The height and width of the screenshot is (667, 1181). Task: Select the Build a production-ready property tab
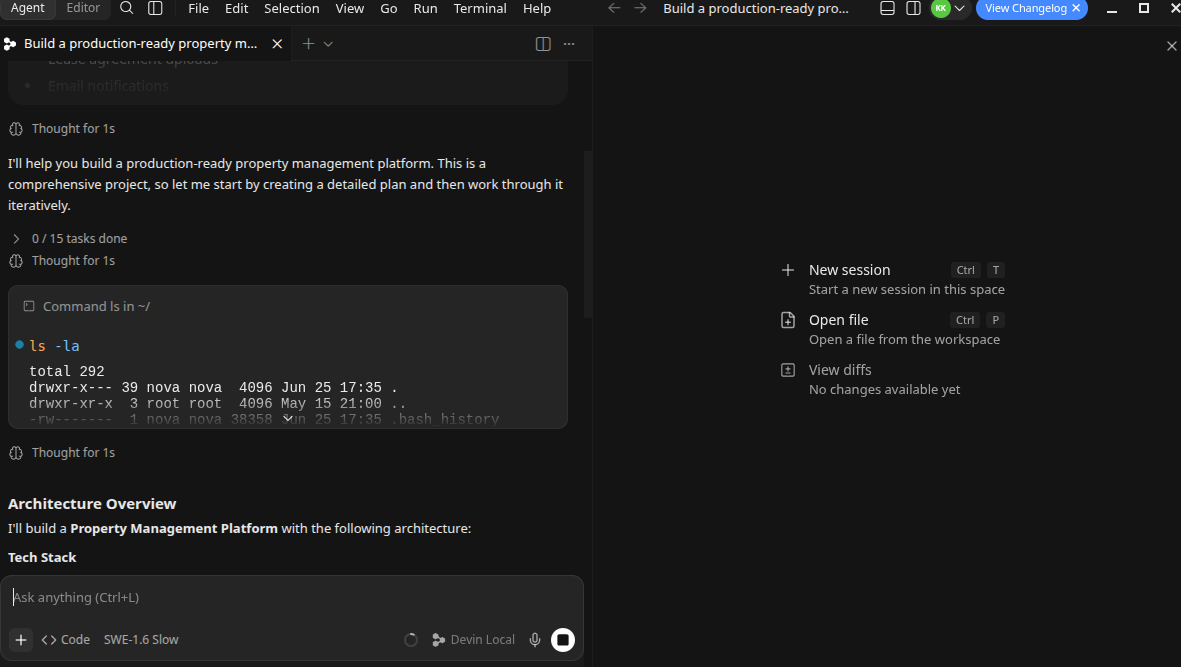click(x=141, y=44)
